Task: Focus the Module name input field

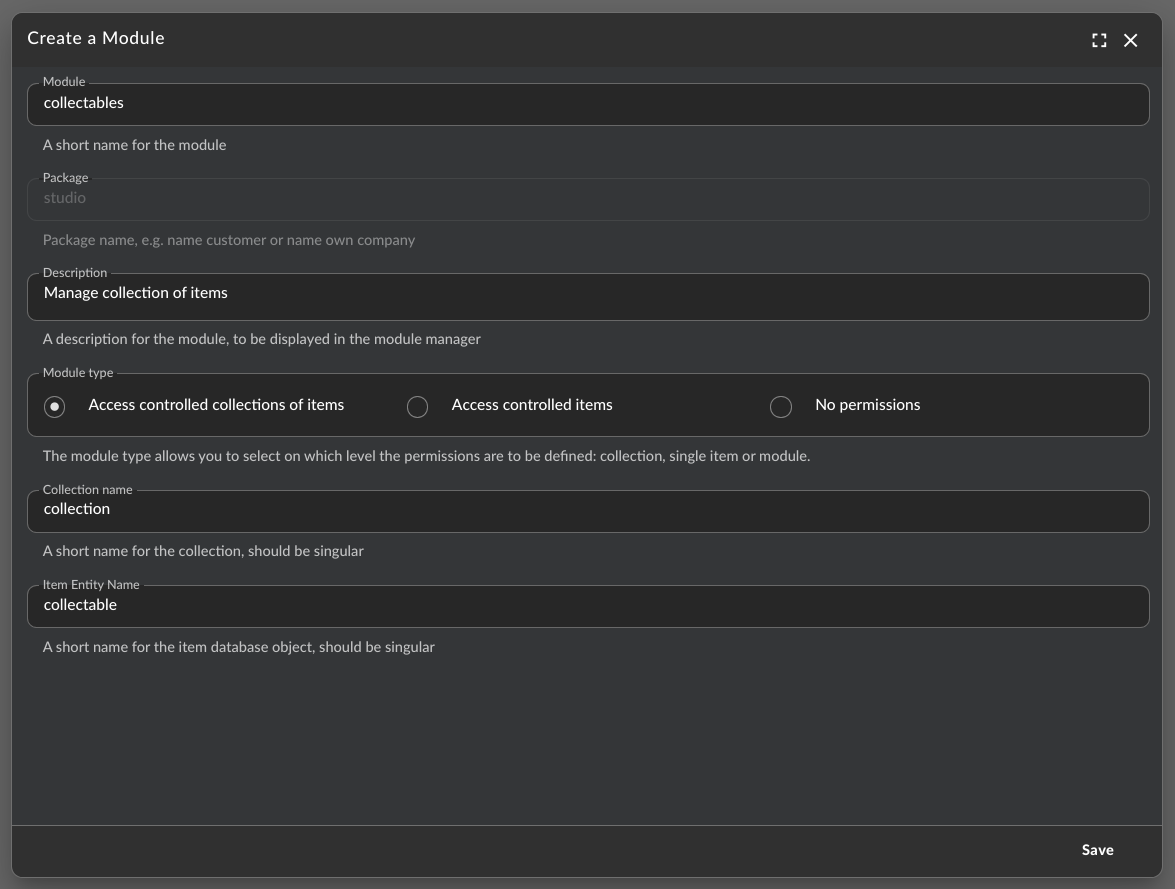Action: coord(587,104)
